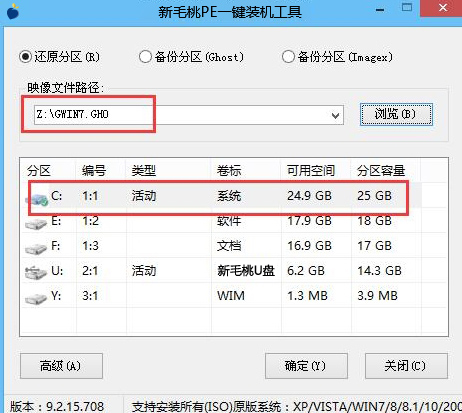Screen dimensions: 462x413
Task: Sort by the 编号 column header
Action: click(94, 171)
